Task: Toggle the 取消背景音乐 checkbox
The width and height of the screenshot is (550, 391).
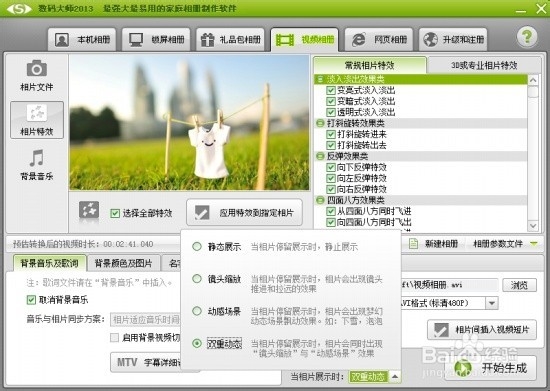Action: click(x=31, y=299)
